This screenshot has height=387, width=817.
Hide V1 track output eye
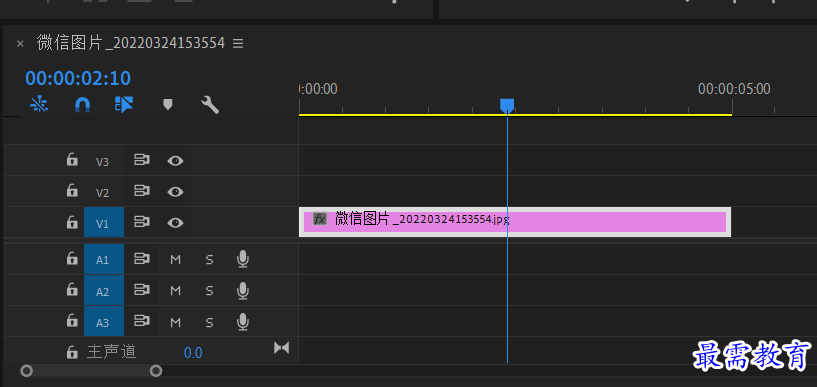pos(176,223)
